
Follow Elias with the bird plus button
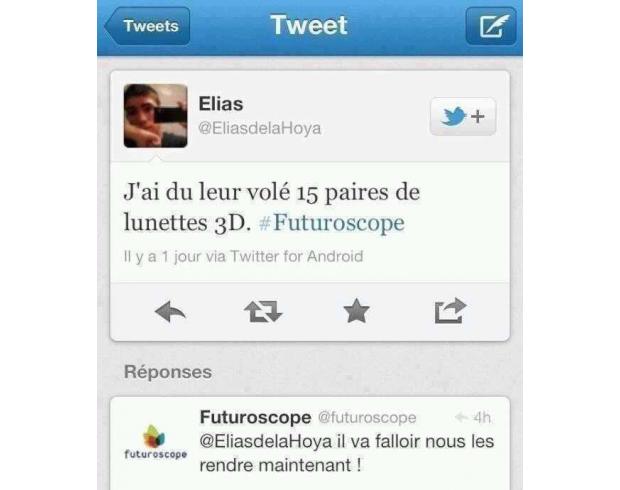[463, 117]
